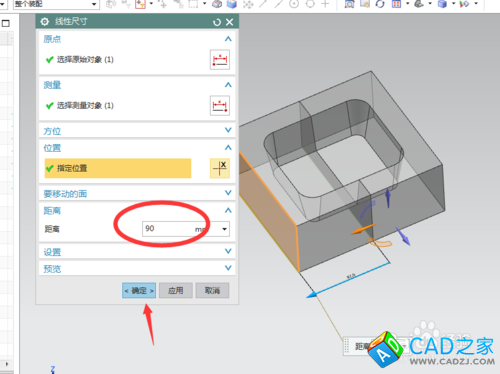Click the specify location point icon
The width and height of the screenshot is (500, 374).
pyautogui.click(x=220, y=168)
